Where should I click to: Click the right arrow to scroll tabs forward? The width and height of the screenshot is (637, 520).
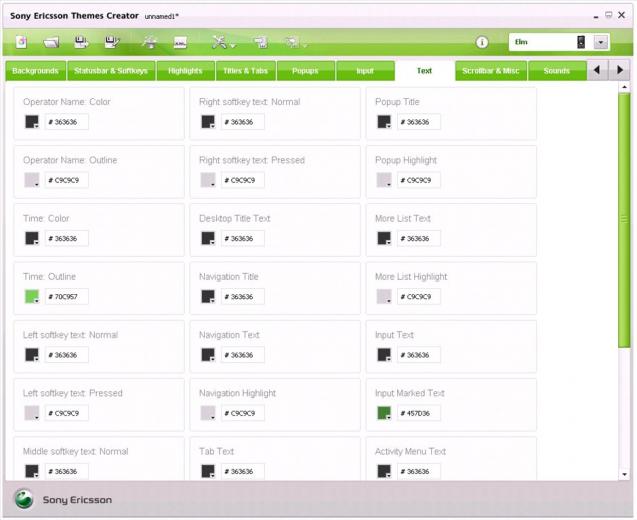click(619, 70)
